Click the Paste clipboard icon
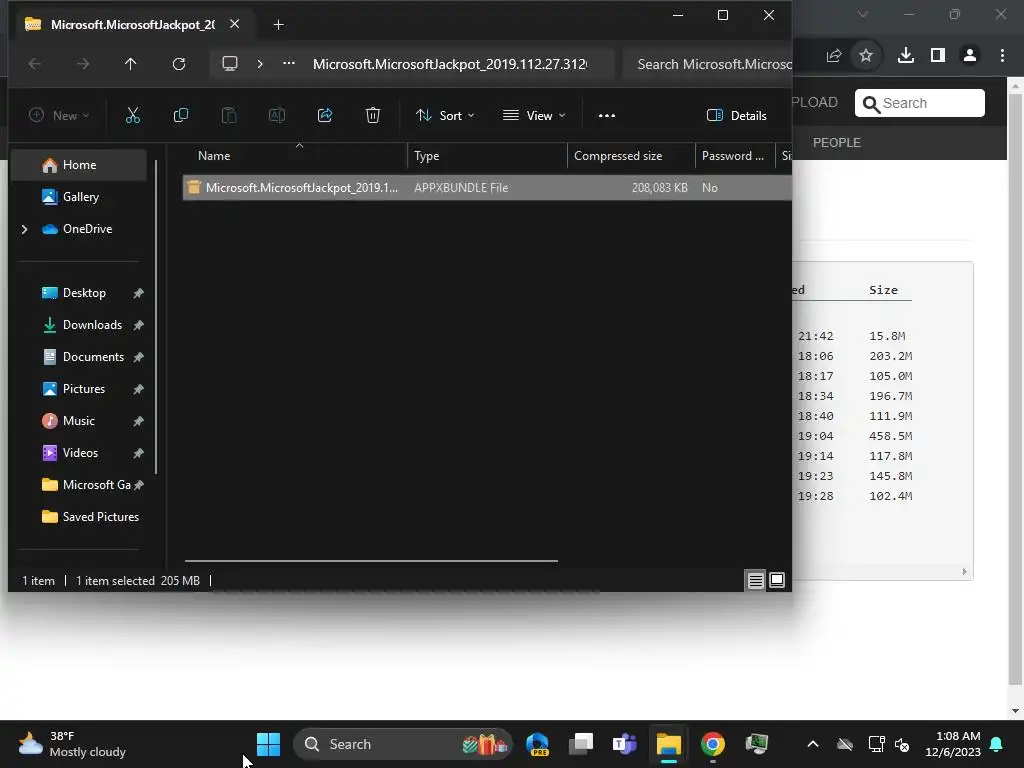Image resolution: width=1024 pixels, height=768 pixels. [229, 116]
